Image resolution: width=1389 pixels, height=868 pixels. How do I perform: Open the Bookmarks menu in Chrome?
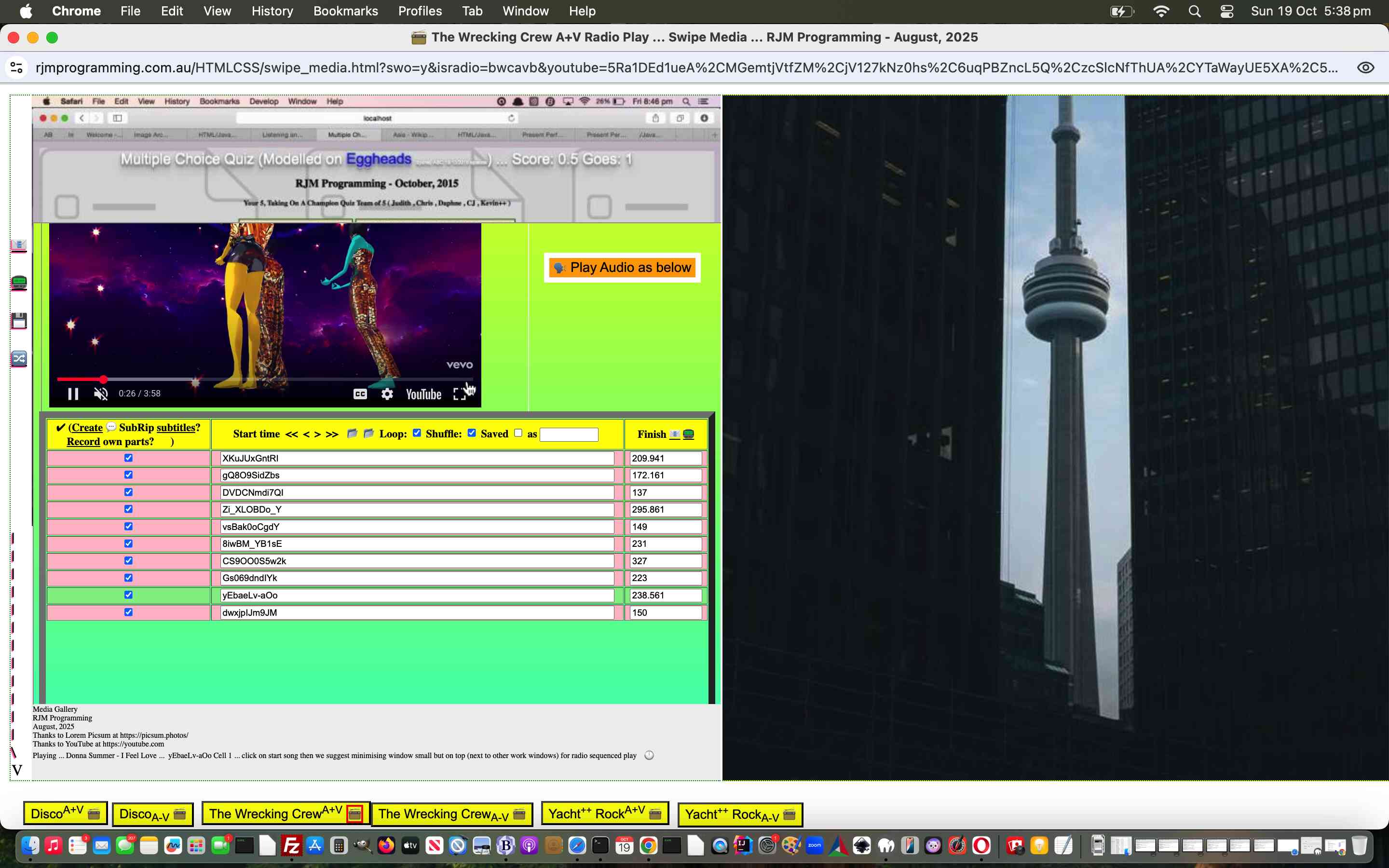coord(345,11)
